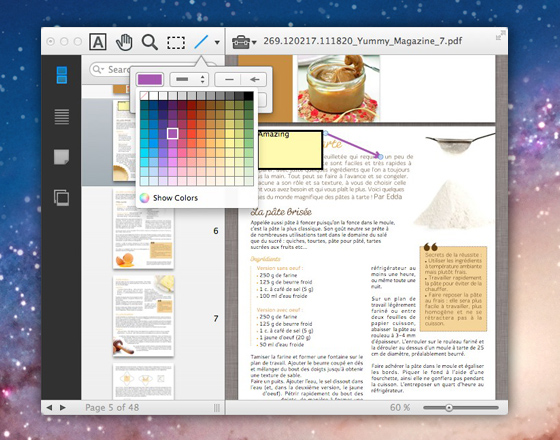Click the color wheel icon beside Show Colors
Image resolution: width=560 pixels, height=440 pixels.
[x=144, y=198]
